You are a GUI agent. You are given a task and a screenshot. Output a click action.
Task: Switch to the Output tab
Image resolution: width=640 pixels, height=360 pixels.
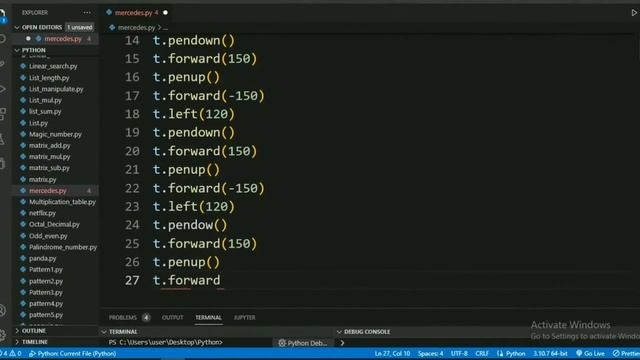pyautogui.click(x=172, y=318)
